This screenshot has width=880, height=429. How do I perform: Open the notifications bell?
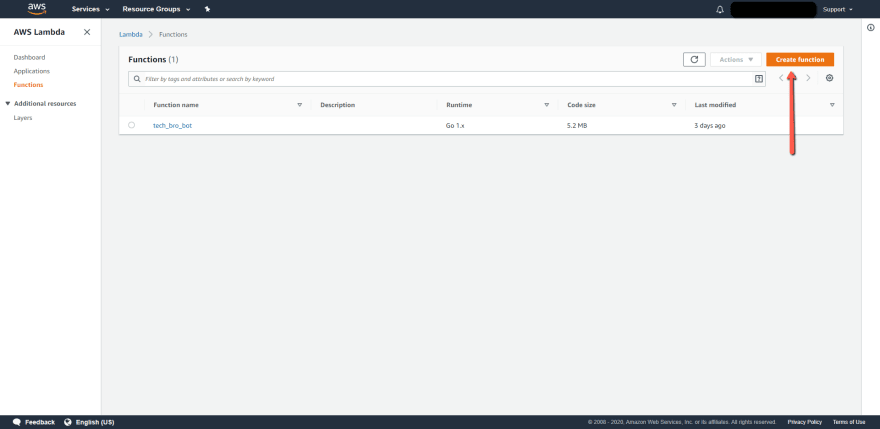(x=720, y=10)
